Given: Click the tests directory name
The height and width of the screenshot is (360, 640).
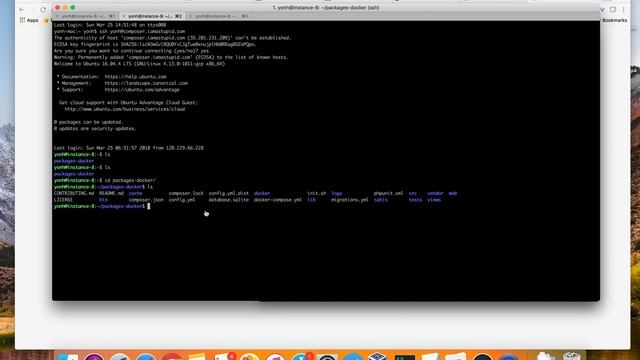Looking at the screenshot, I should [x=416, y=200].
